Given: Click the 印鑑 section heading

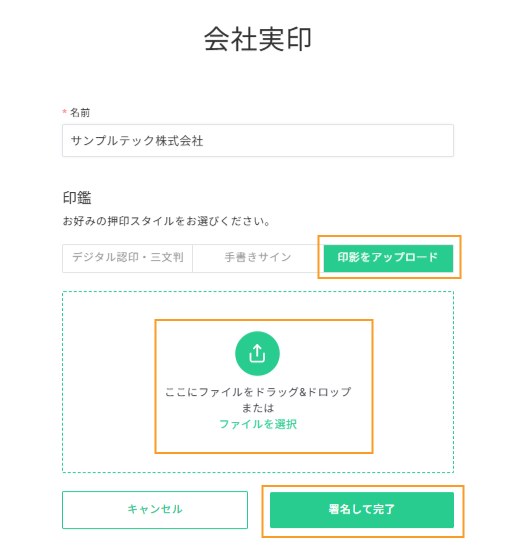Looking at the screenshot, I should [x=77, y=197].
